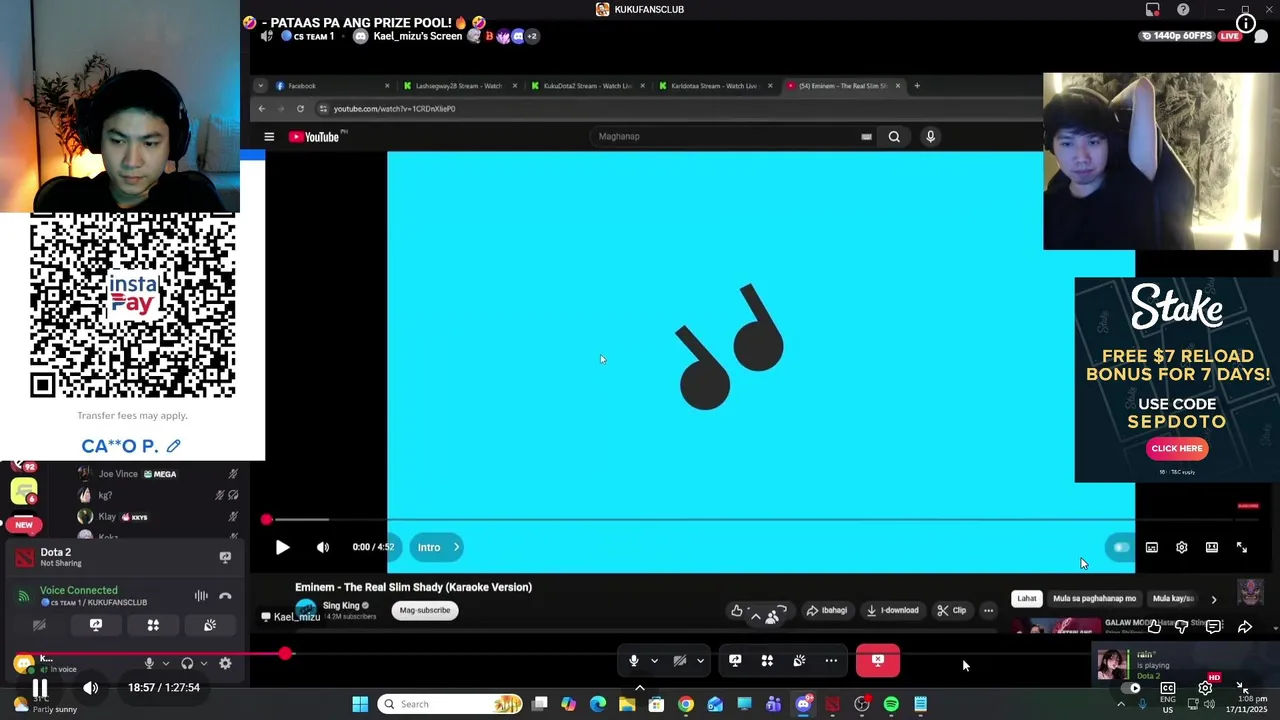Exit fullscreen on outer player
This screenshot has height=720, width=1280.
point(1241,688)
